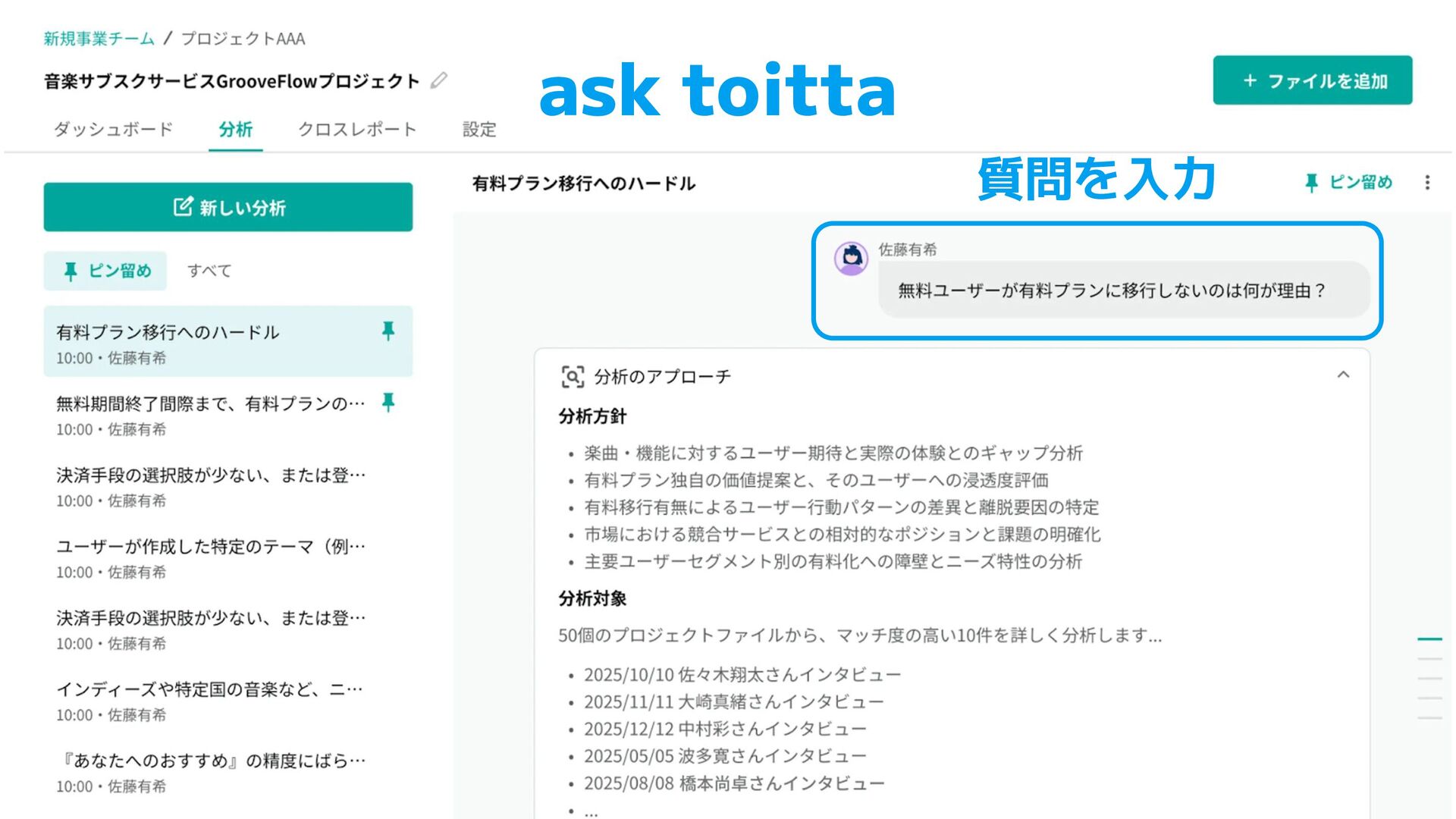
Task: Switch to the ダッシュボード tab
Action: click(x=114, y=130)
